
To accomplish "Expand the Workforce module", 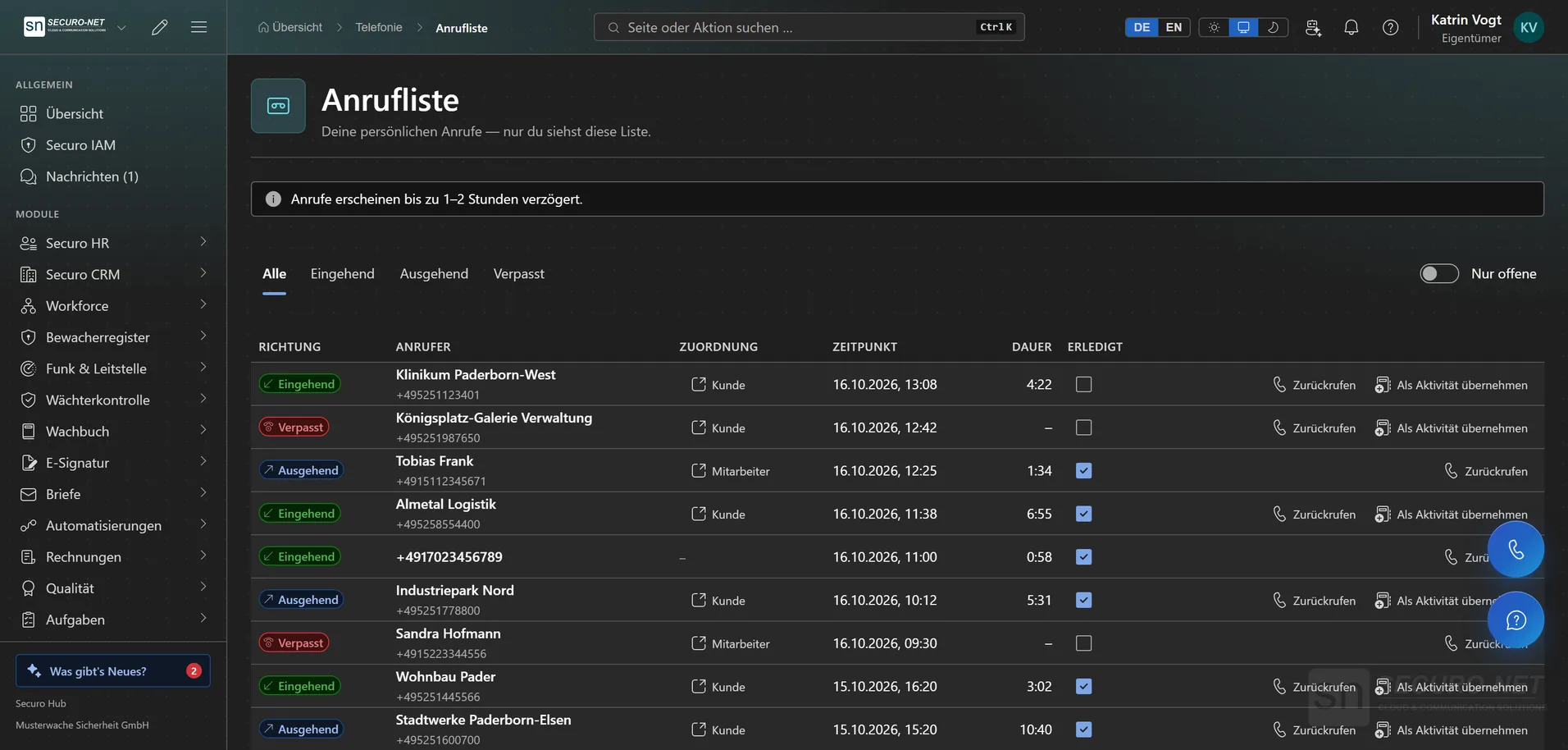I will [x=113, y=305].
